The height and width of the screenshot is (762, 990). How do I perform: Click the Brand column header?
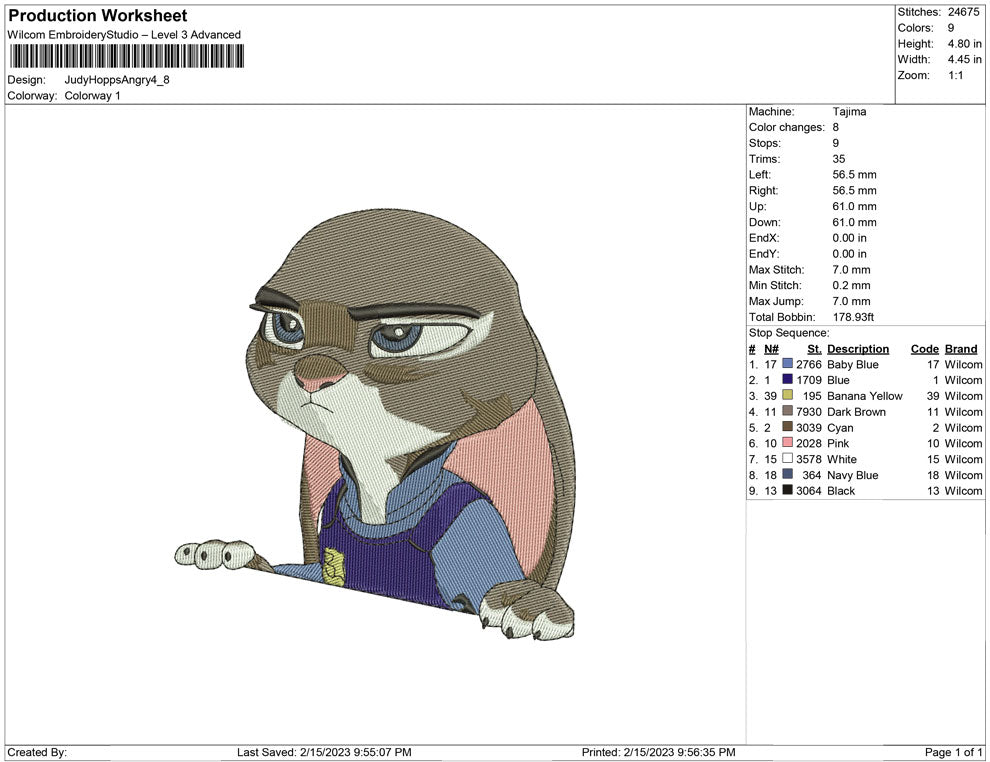tap(960, 348)
